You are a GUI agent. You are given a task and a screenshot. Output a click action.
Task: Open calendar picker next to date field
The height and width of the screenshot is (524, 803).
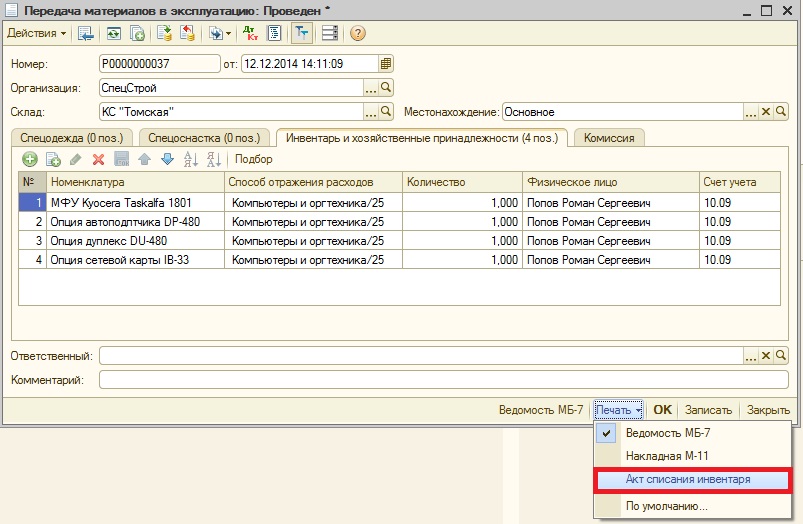(386, 63)
